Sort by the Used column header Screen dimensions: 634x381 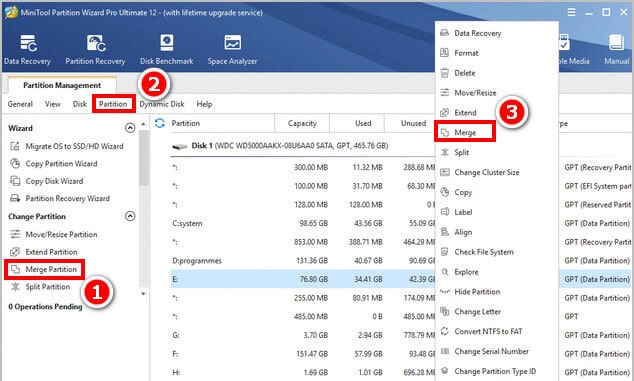(x=363, y=123)
